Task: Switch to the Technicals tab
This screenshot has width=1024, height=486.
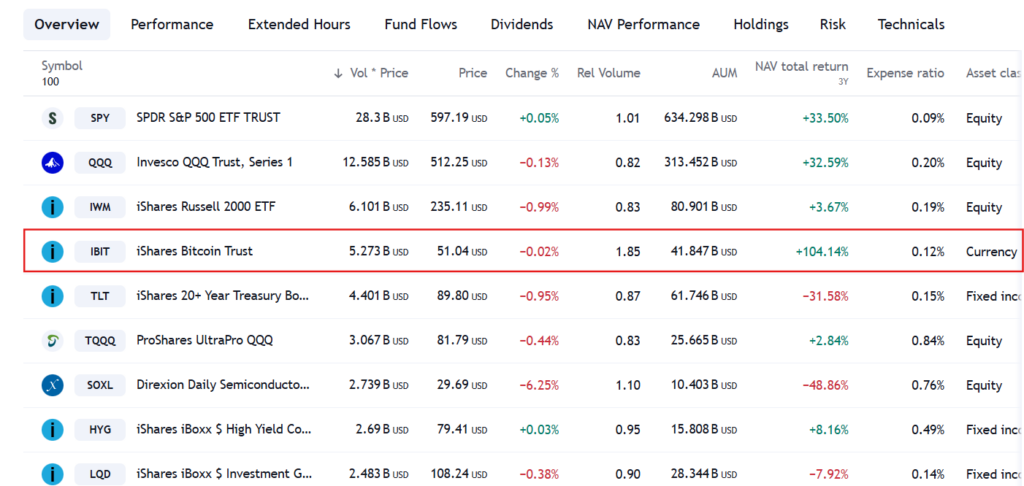Action: coord(911,25)
